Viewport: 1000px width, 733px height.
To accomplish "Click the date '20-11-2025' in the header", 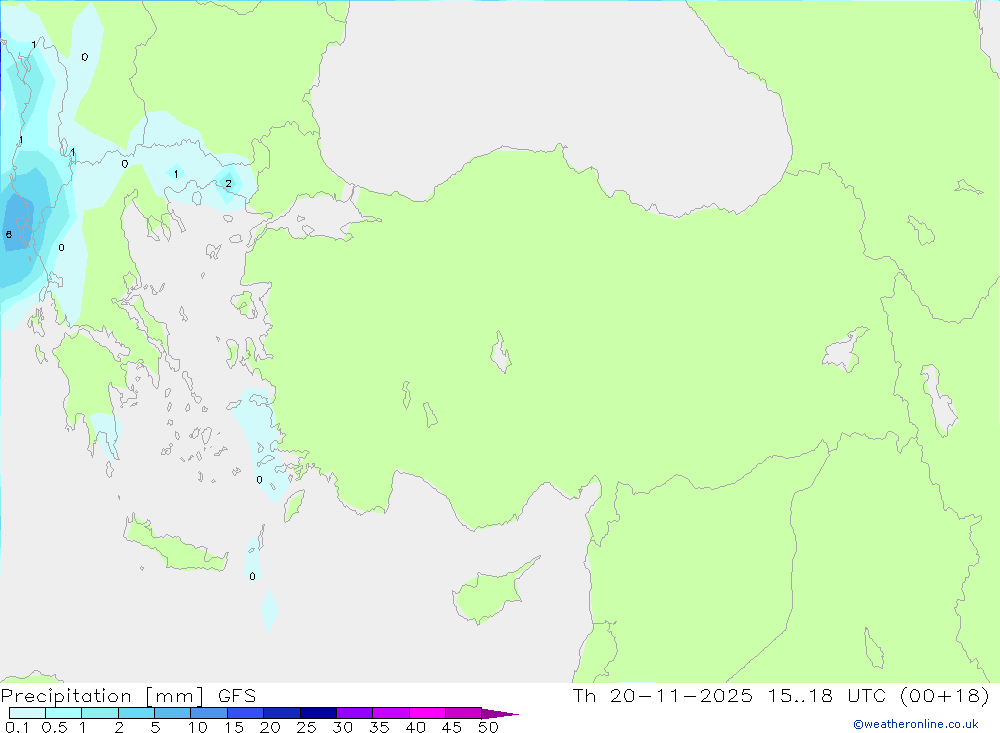I will click(x=681, y=695).
